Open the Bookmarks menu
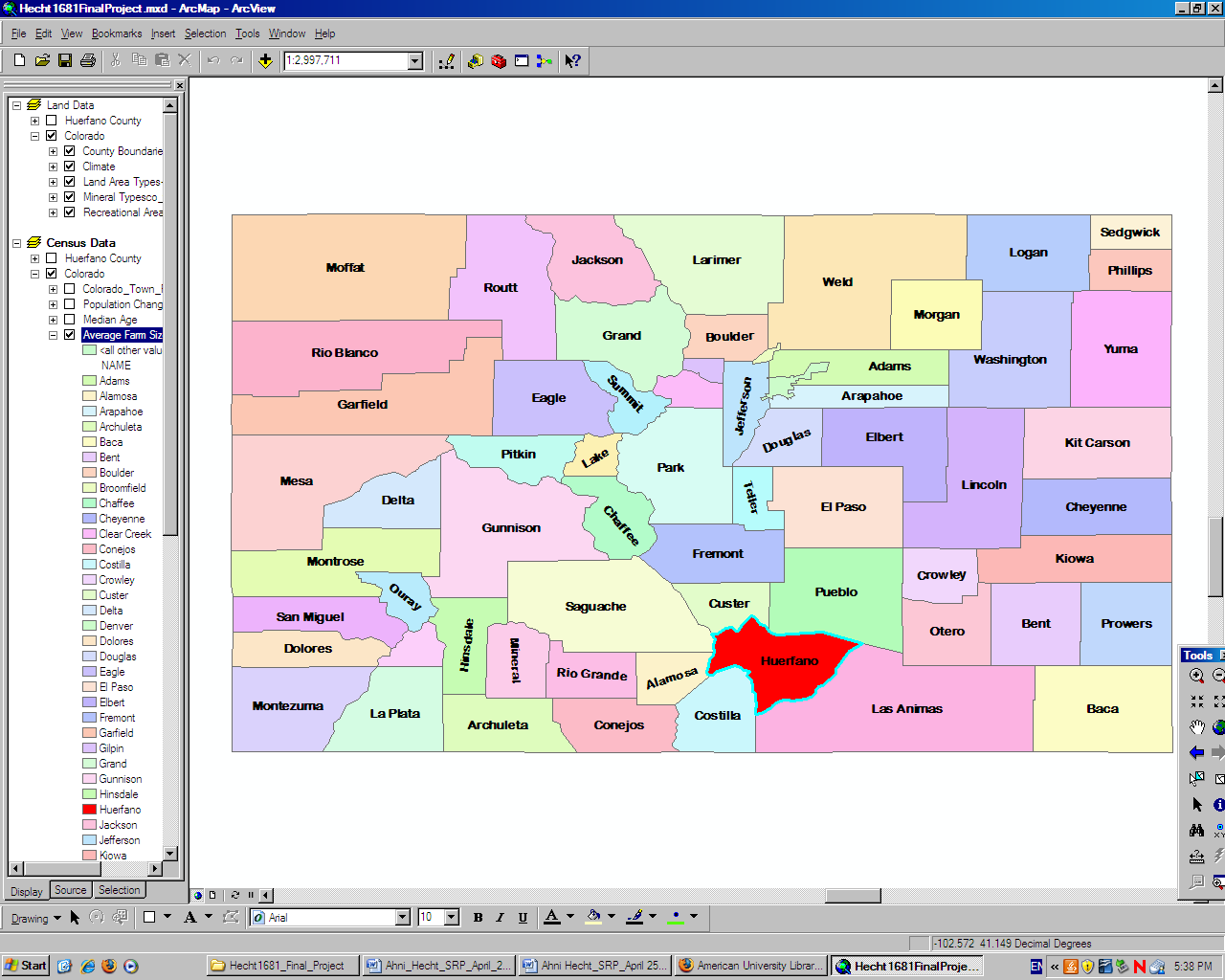This screenshot has width=1225, height=980. [117, 33]
